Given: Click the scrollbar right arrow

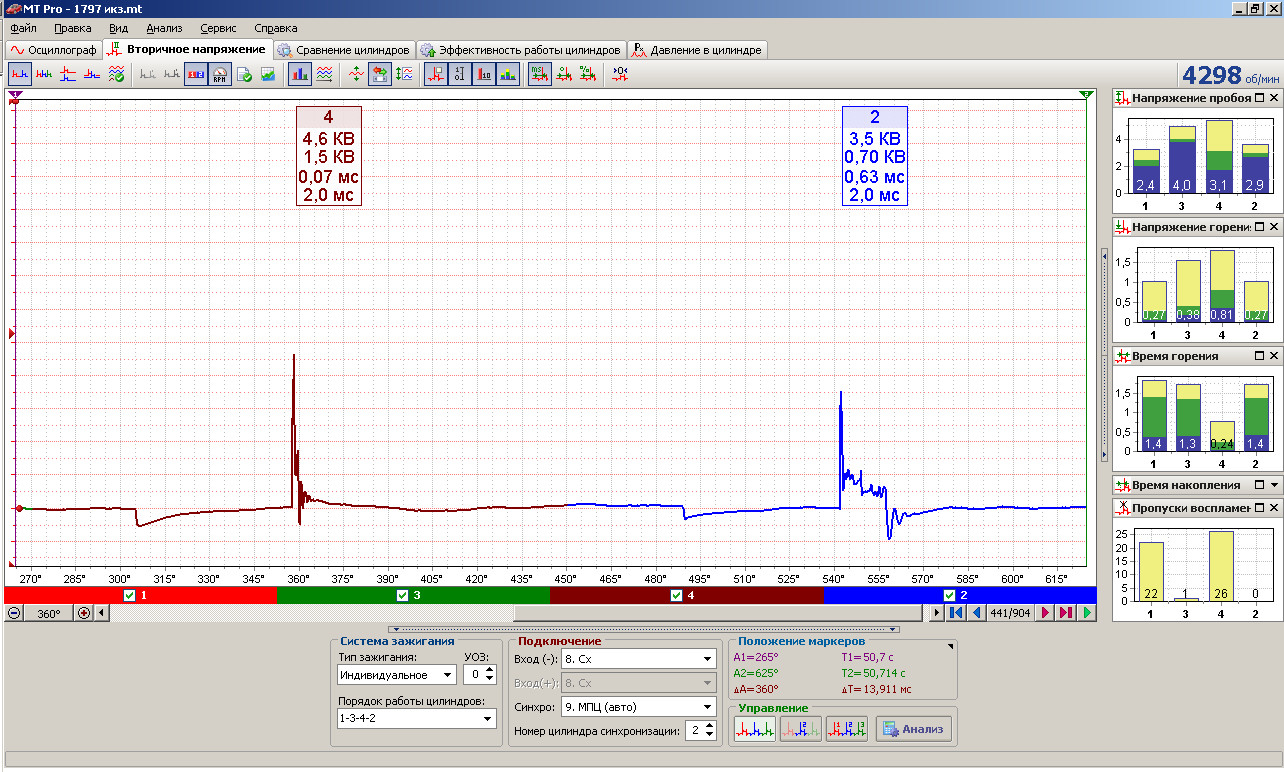Looking at the screenshot, I should coord(937,613).
